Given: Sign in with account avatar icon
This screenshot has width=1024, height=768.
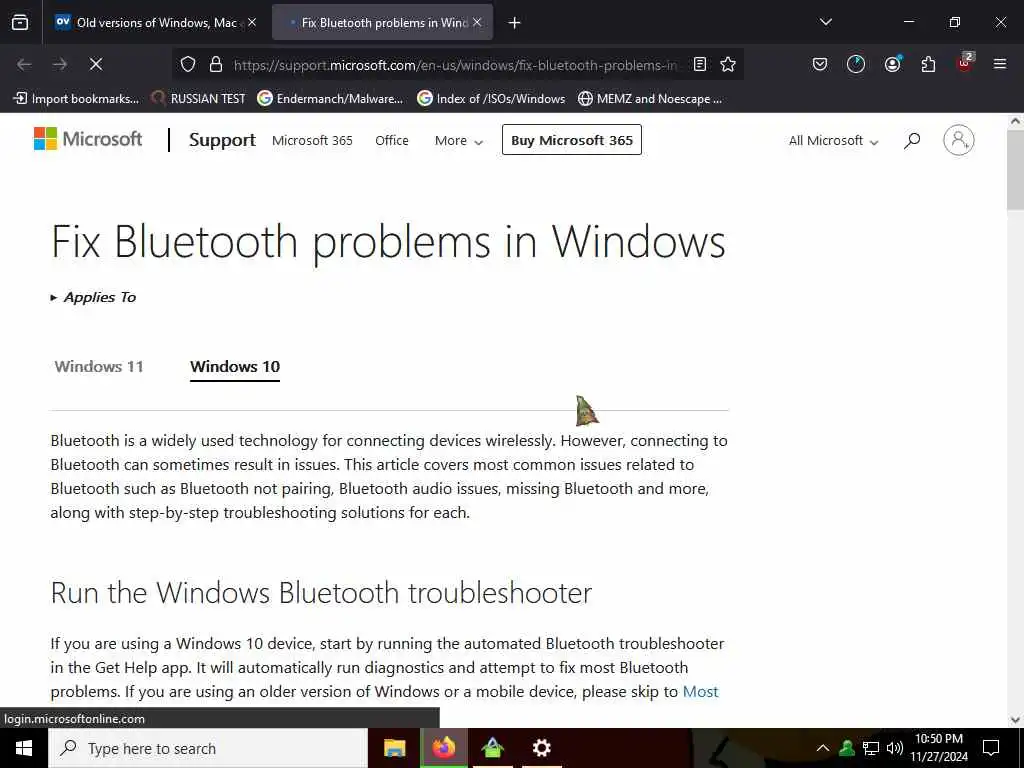Looking at the screenshot, I should click(959, 140).
